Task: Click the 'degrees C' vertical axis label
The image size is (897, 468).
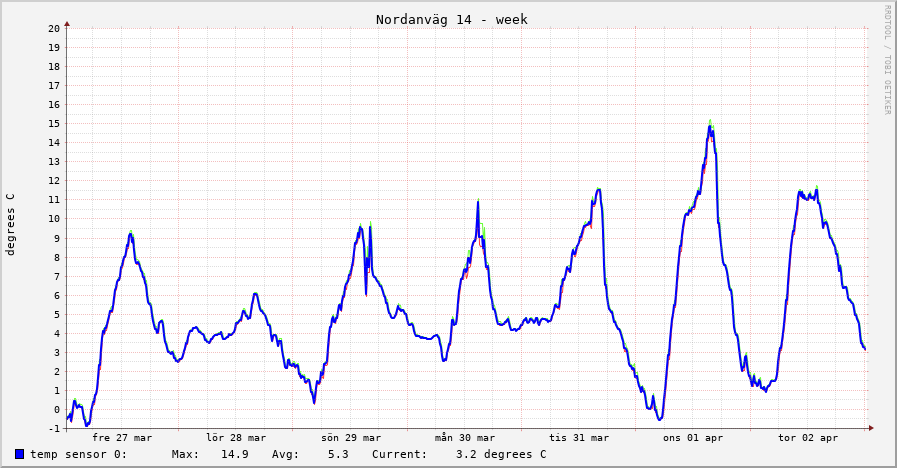Action: (11, 224)
